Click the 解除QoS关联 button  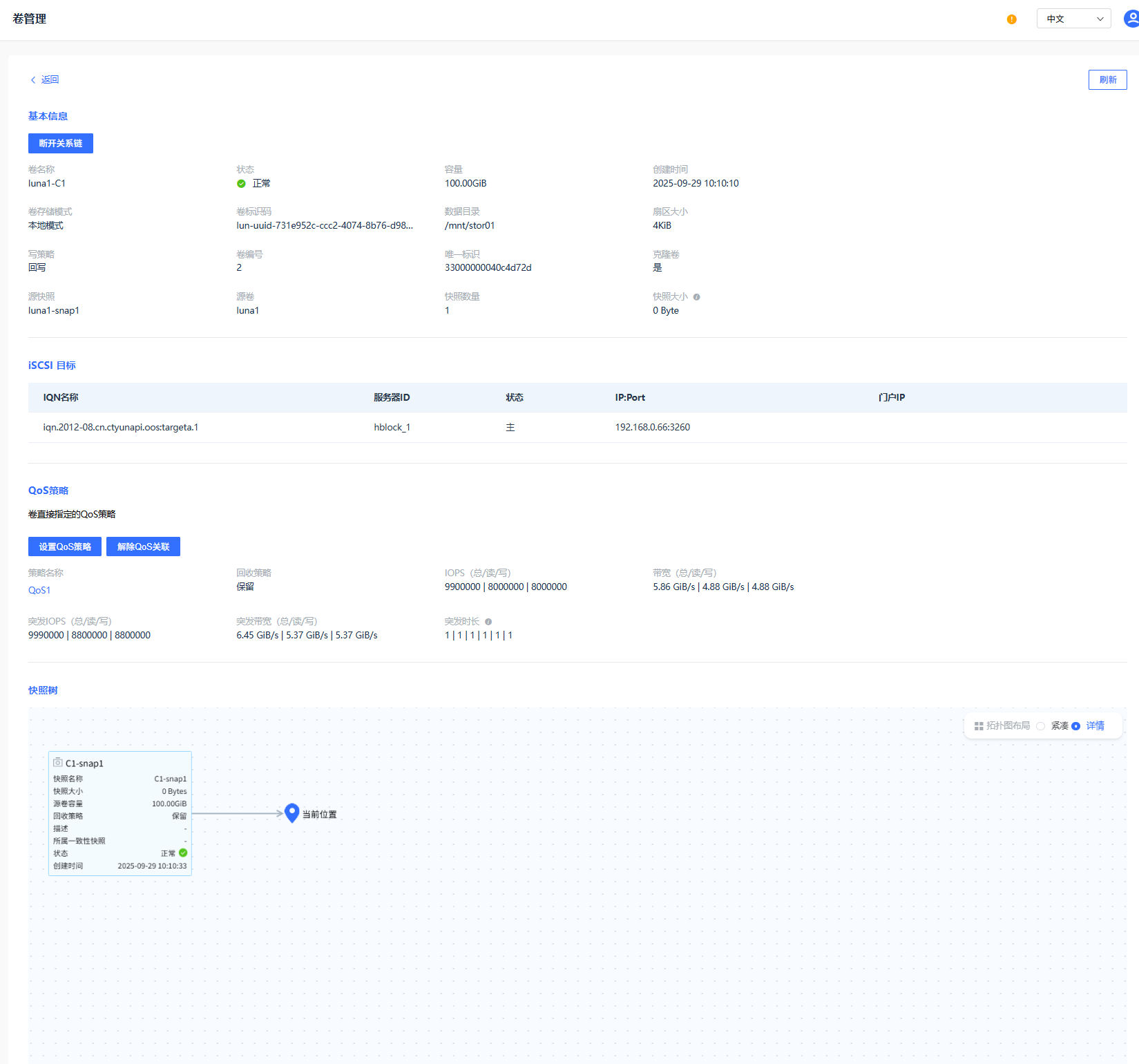143,547
